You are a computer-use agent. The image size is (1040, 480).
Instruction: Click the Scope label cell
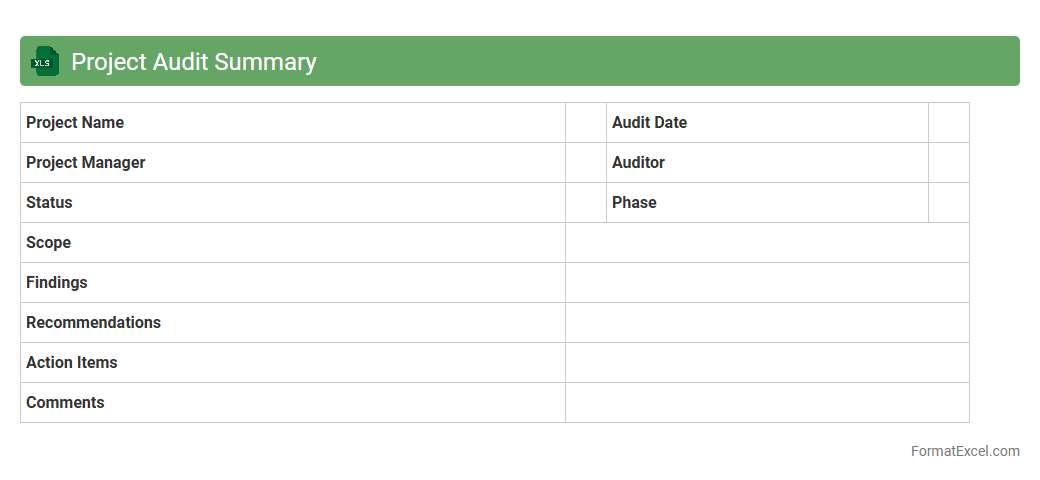292,243
